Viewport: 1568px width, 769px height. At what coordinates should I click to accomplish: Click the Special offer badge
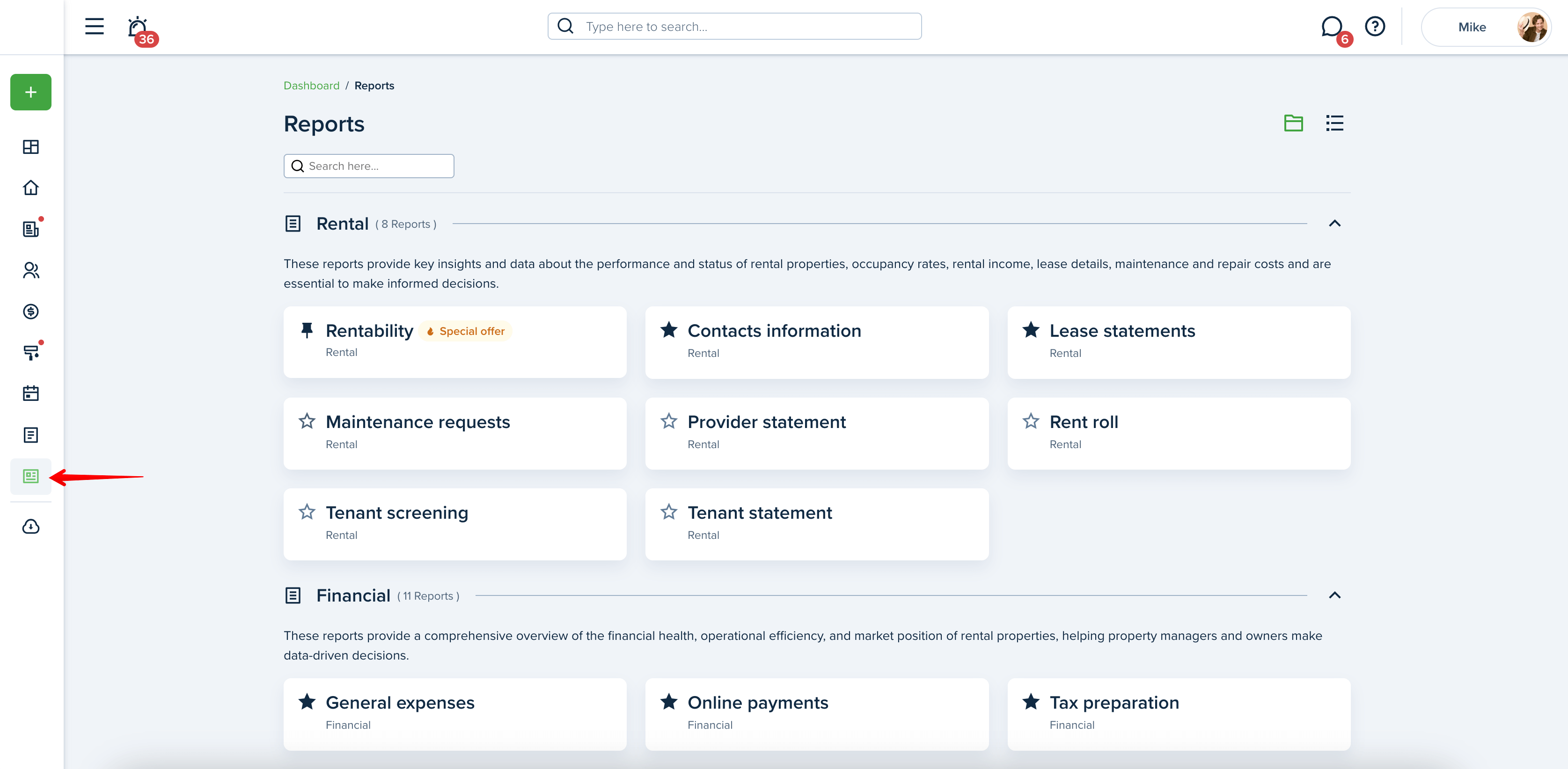click(x=465, y=331)
